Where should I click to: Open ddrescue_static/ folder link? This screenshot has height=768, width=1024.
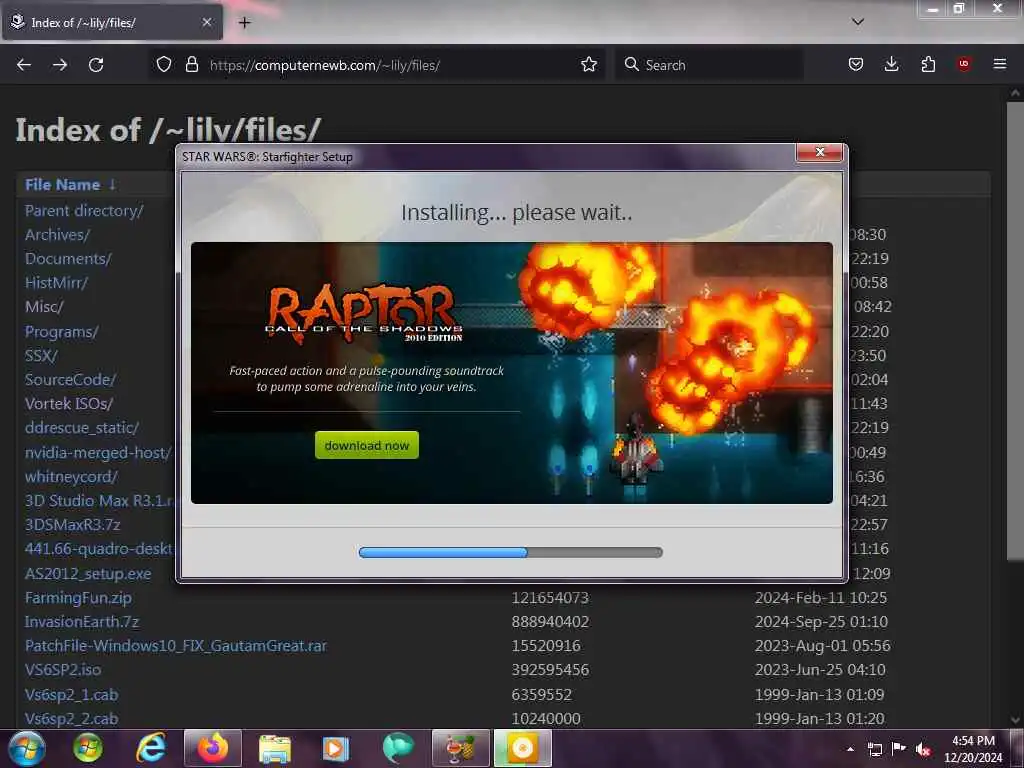pyautogui.click(x=82, y=428)
